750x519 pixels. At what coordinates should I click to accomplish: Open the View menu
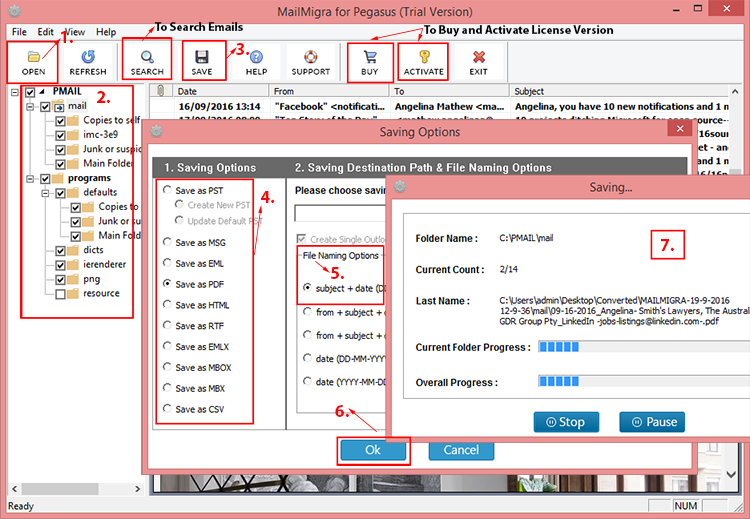coord(75,32)
